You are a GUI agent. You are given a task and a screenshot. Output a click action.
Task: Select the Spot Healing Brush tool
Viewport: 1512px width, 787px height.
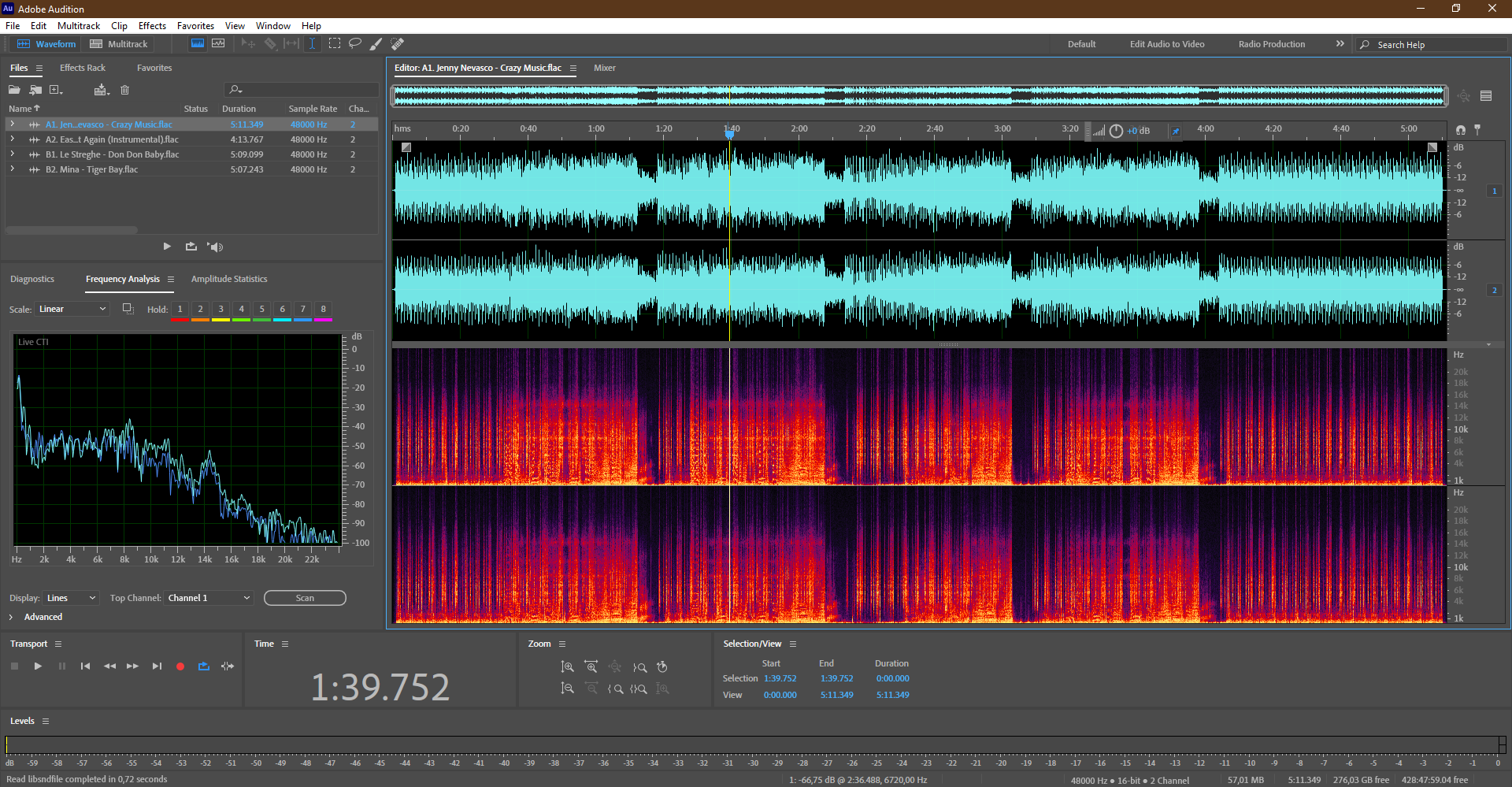coord(398,44)
